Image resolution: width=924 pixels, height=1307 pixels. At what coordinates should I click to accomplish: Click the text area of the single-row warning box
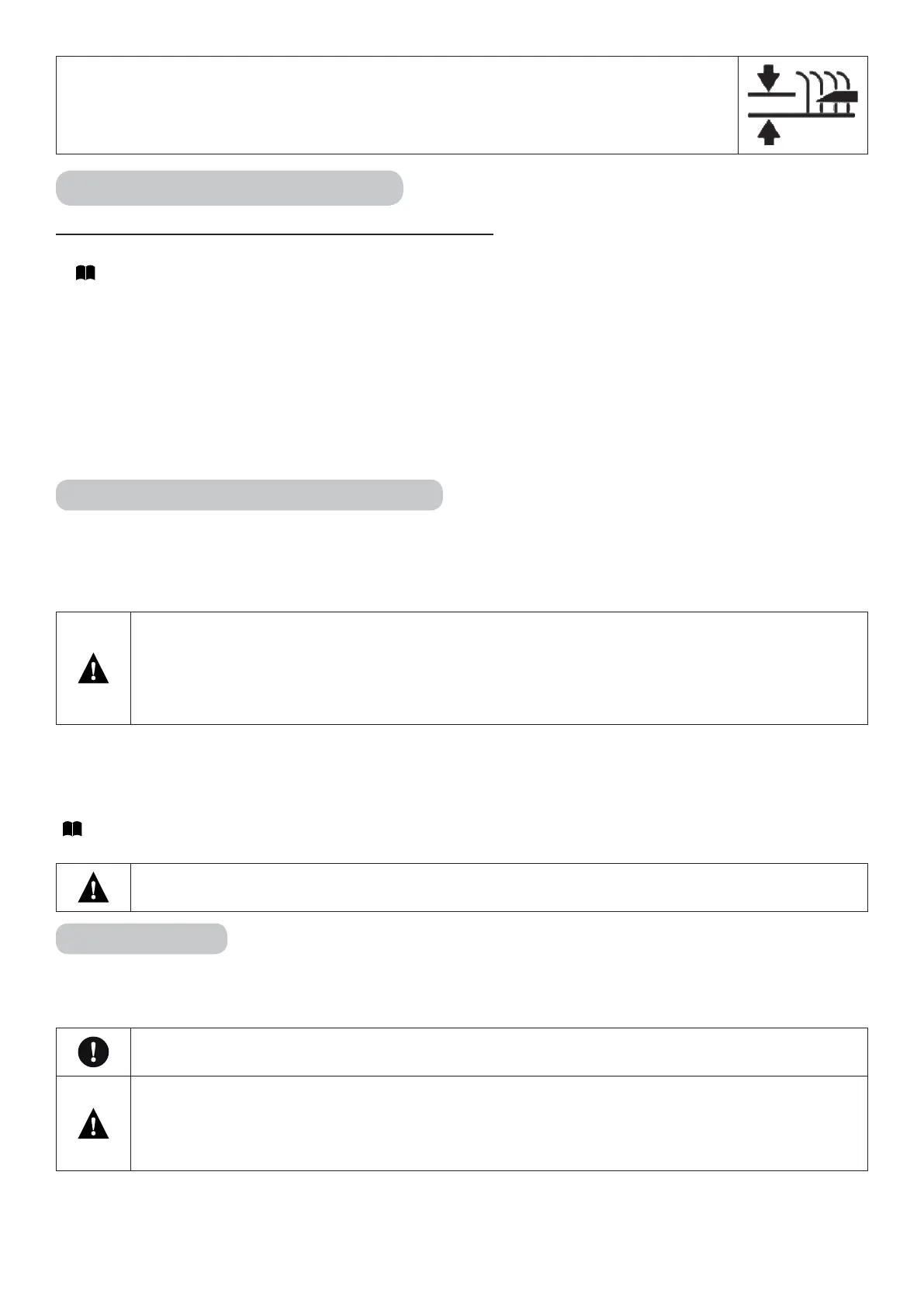[x=498, y=887]
